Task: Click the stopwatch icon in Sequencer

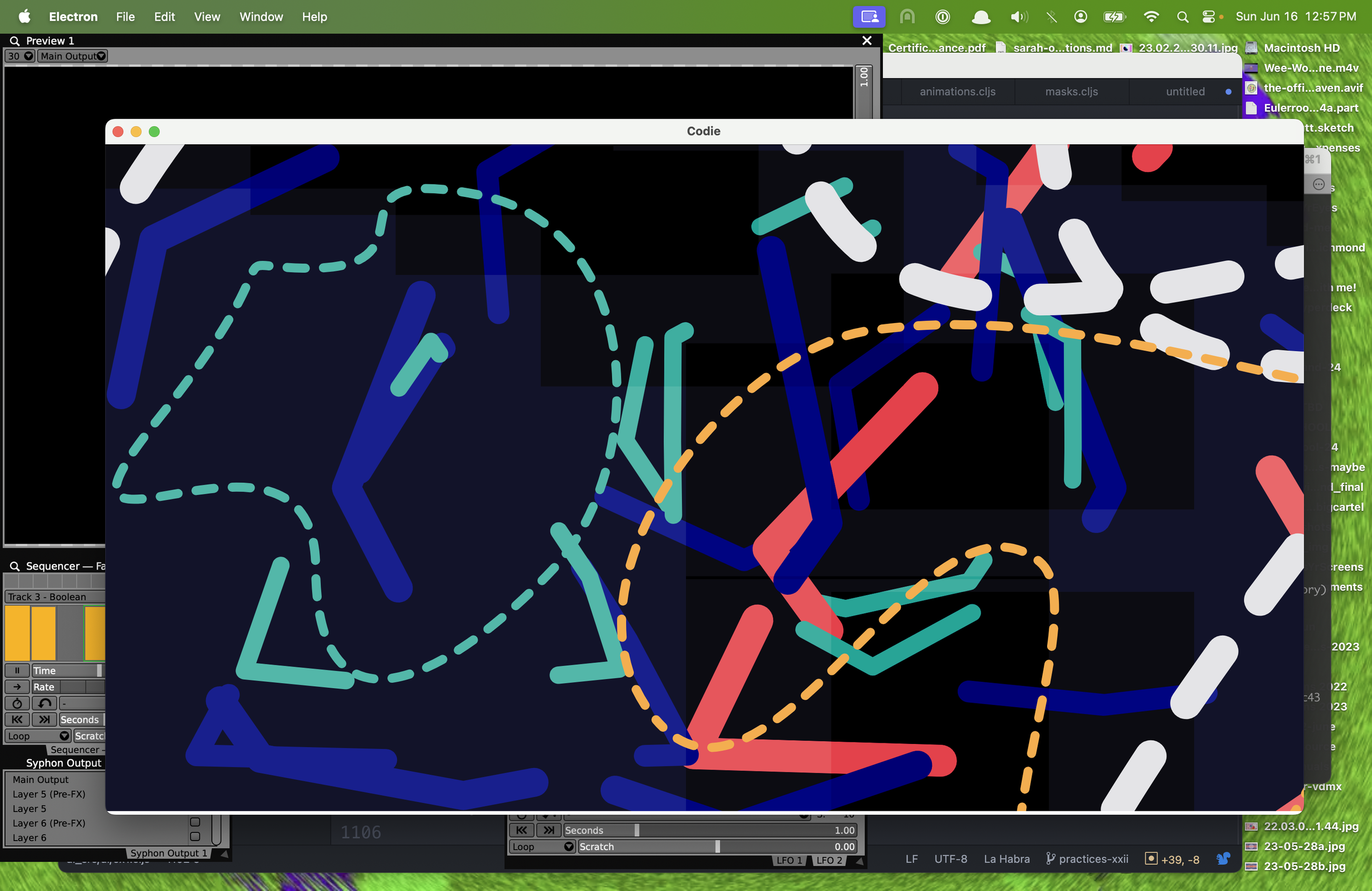Action: (16, 703)
